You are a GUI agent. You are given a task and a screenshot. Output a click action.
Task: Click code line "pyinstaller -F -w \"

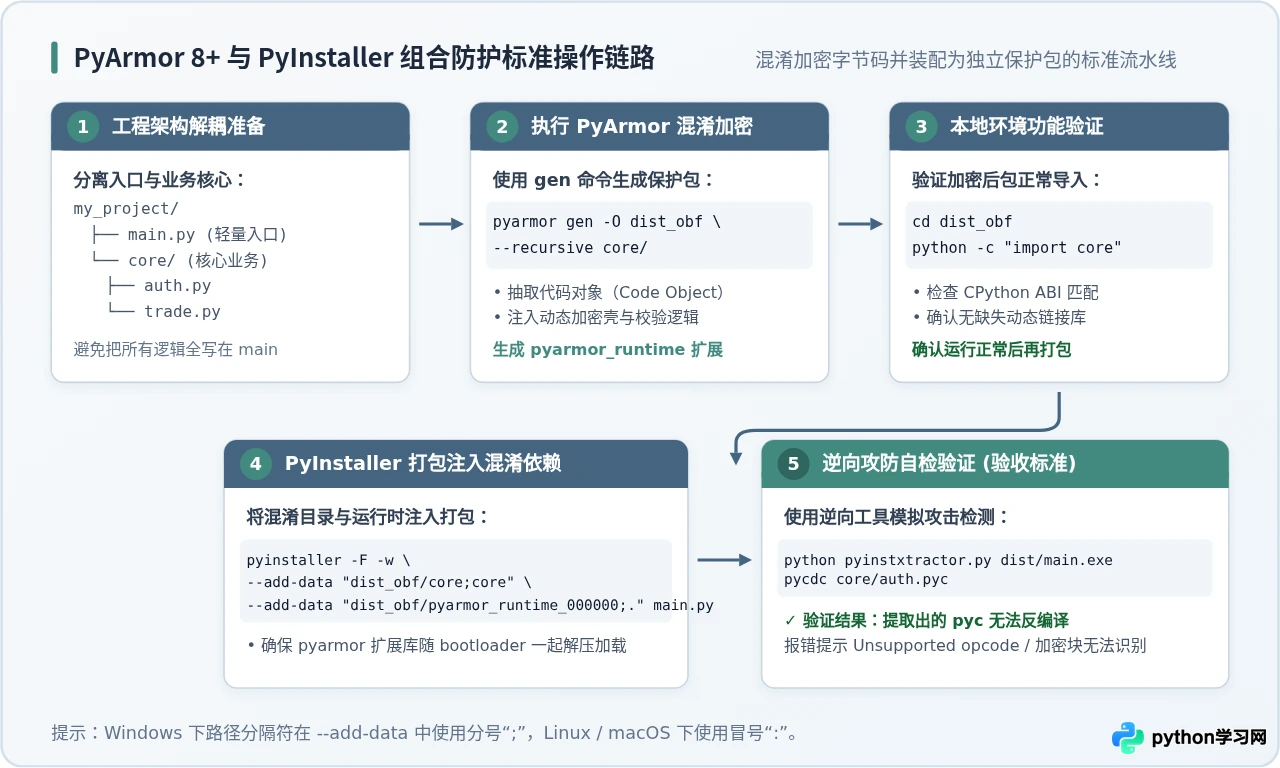[328, 560]
